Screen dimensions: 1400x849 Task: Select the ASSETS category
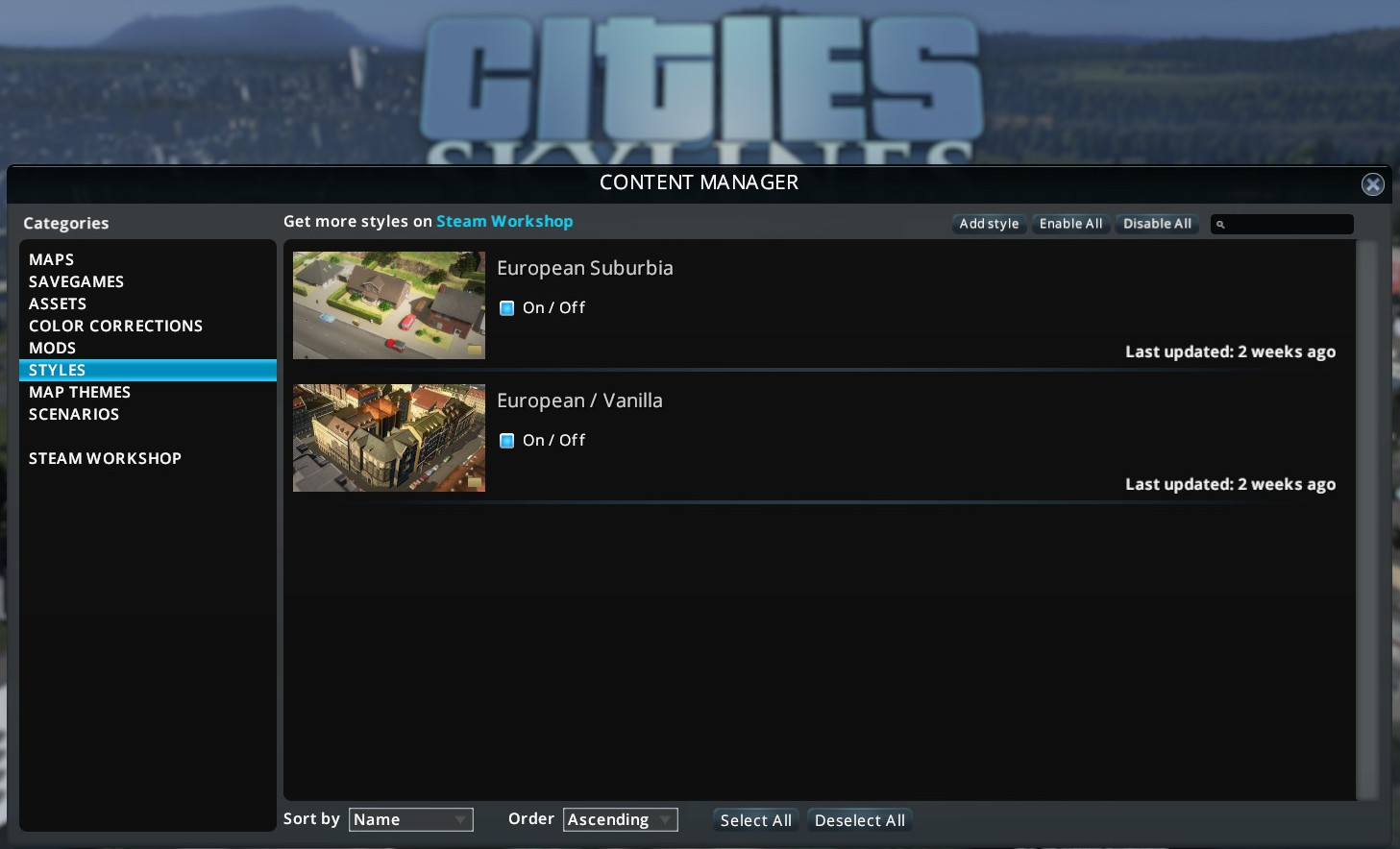[58, 303]
